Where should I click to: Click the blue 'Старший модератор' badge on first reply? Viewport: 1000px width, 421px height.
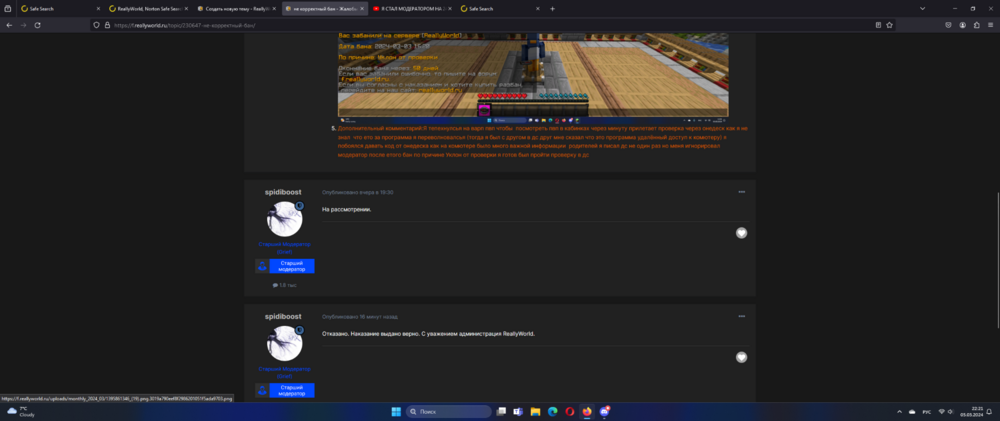click(x=291, y=266)
